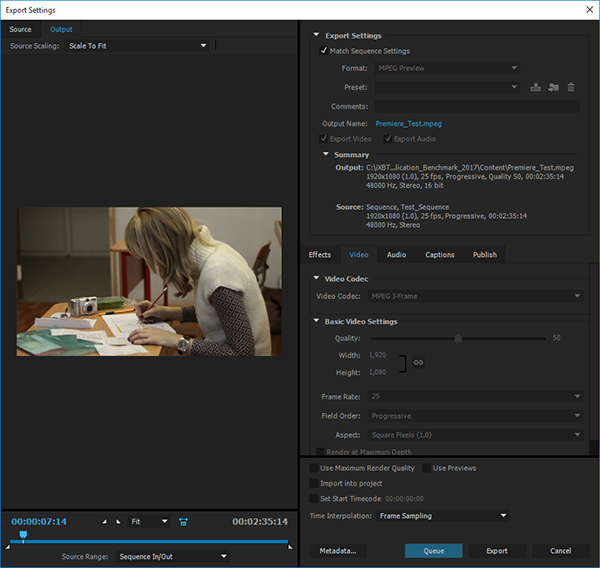Open the Time Interpolation dropdown

point(442,516)
